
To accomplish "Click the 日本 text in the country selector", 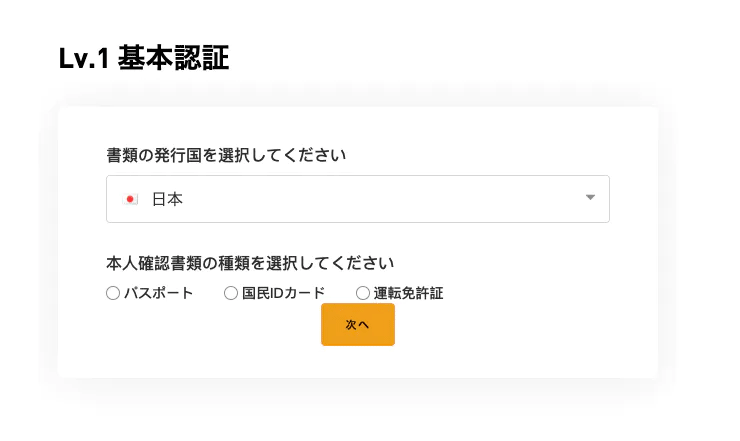I will (x=167, y=199).
